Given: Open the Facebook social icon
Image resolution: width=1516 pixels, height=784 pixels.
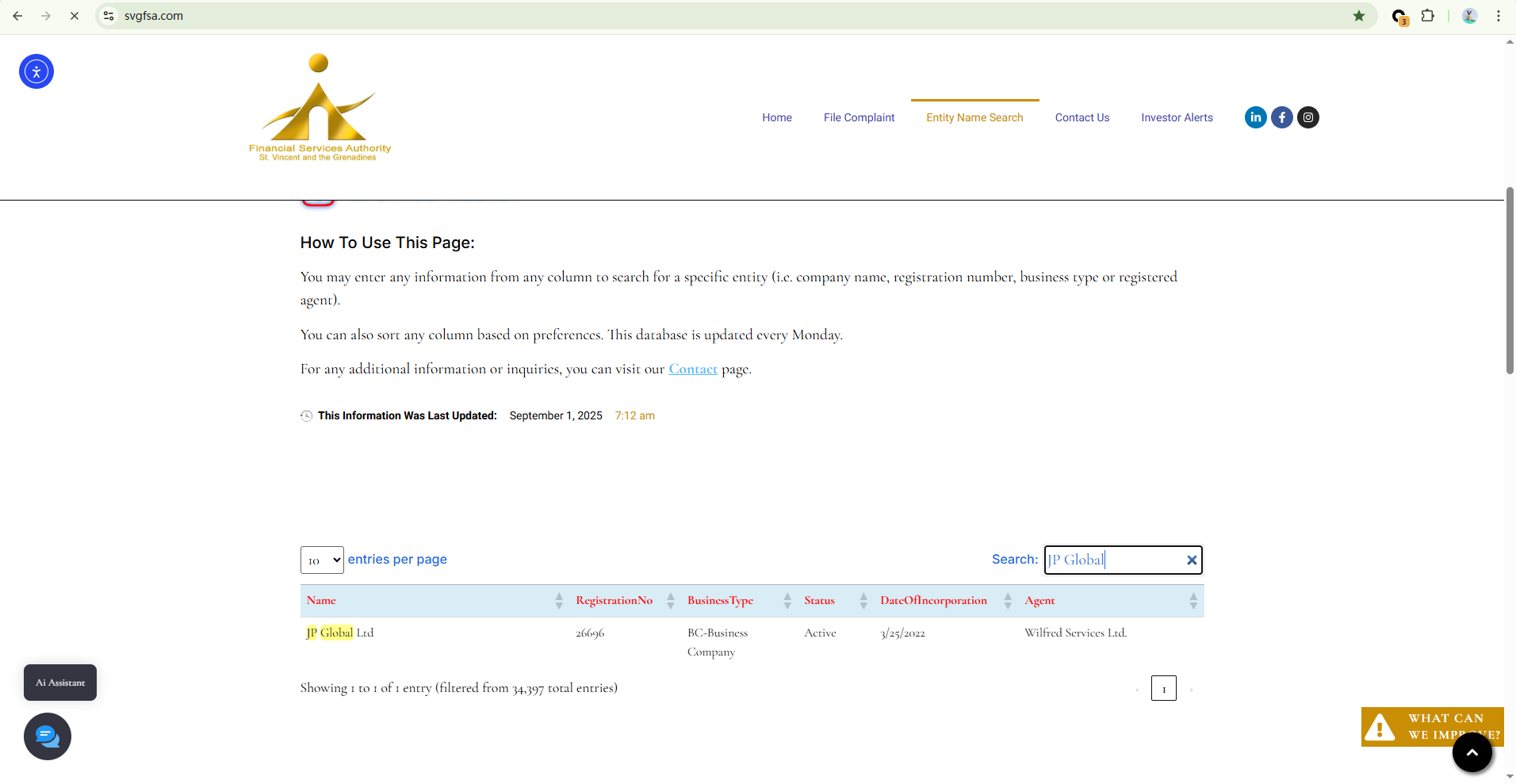Looking at the screenshot, I should pos(1281,117).
